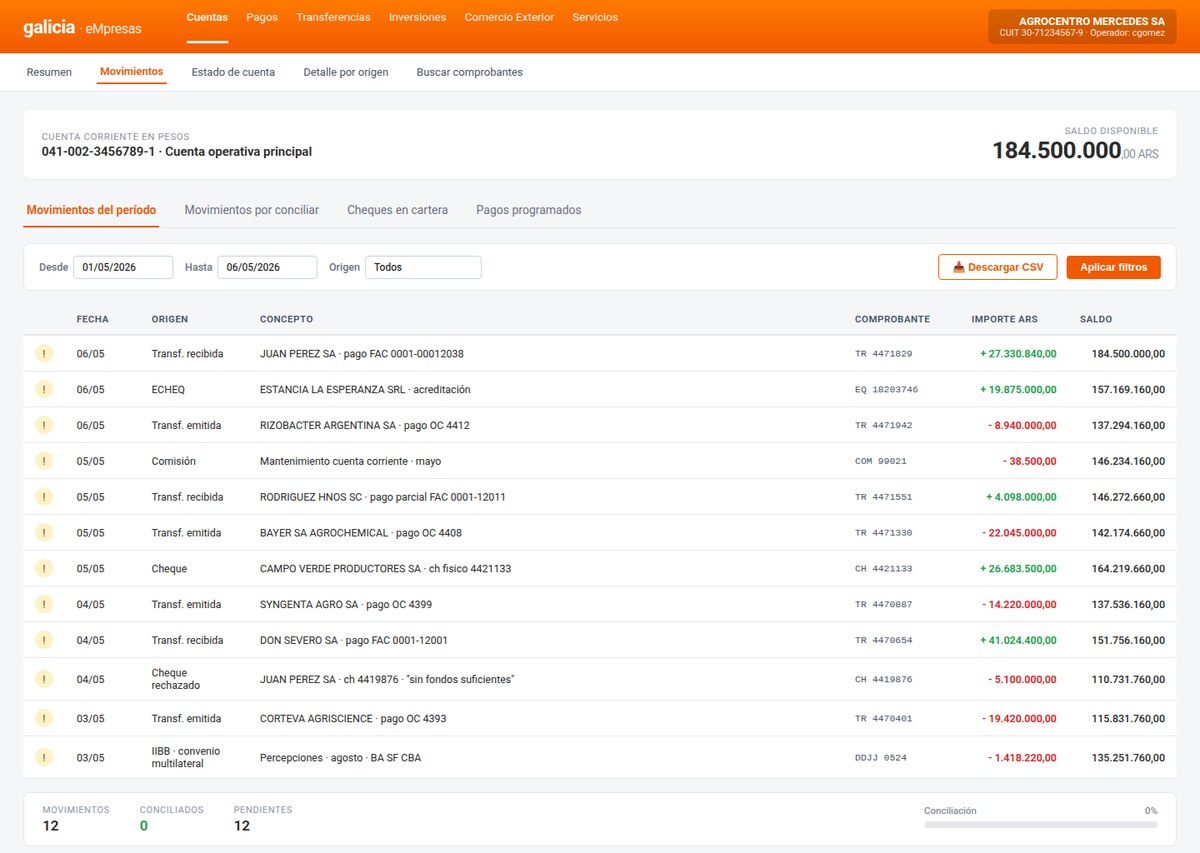Click the Aplicar filtros button
Screen dimensions: 1200x853
point(1114,267)
